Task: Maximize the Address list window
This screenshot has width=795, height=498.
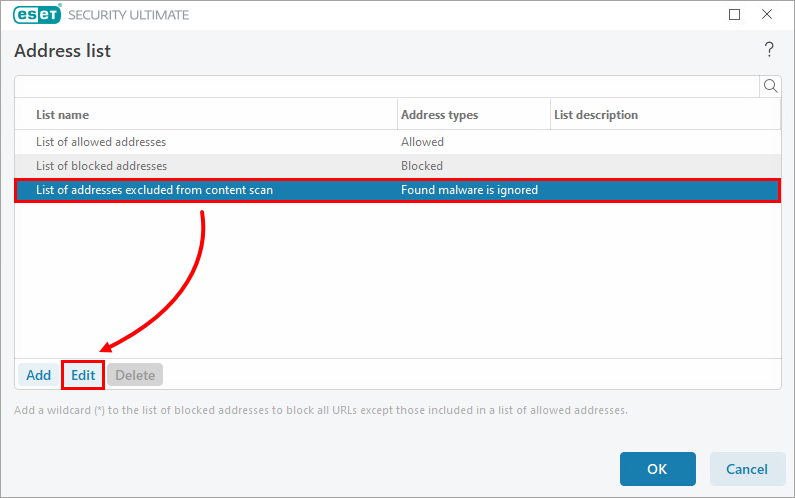Action: (x=734, y=15)
